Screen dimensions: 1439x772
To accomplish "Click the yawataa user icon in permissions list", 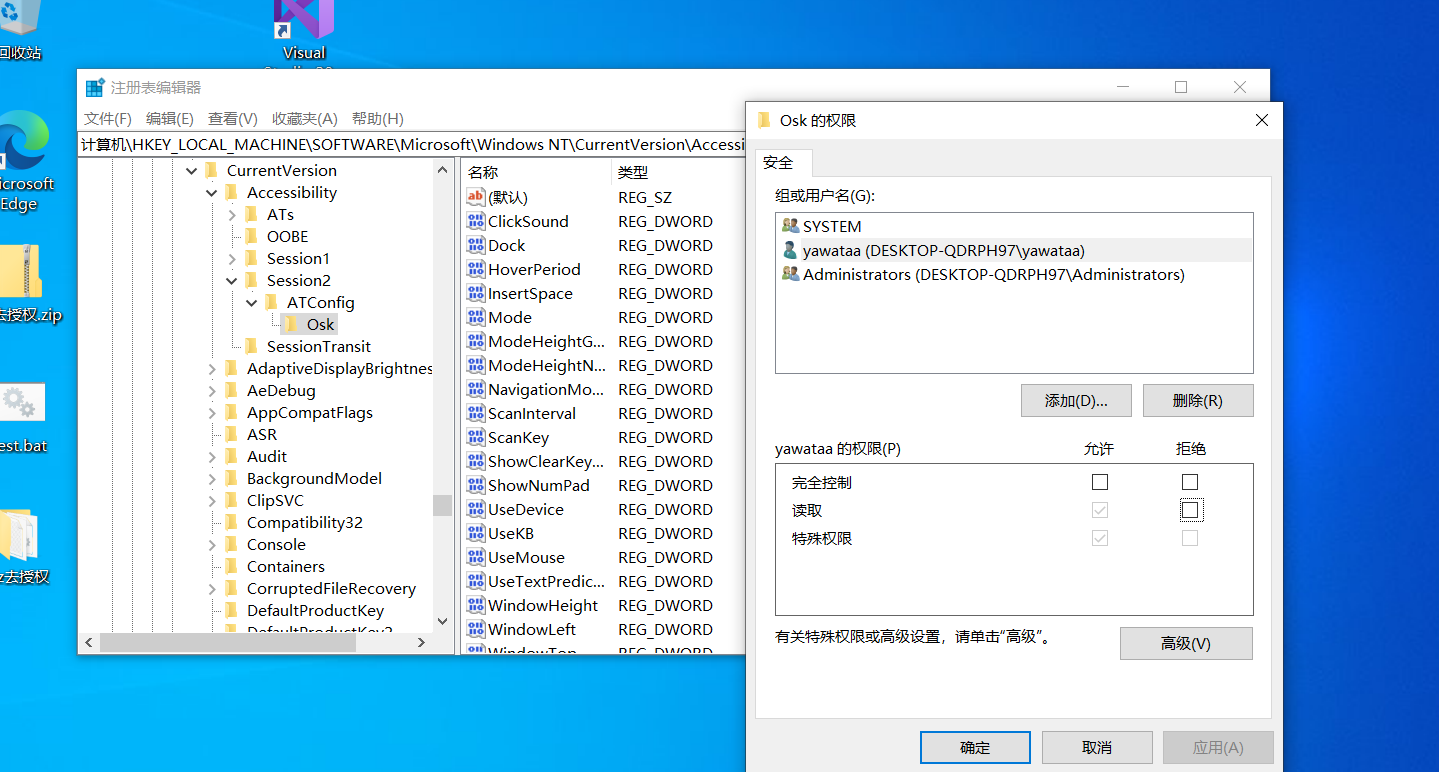I will [790, 250].
